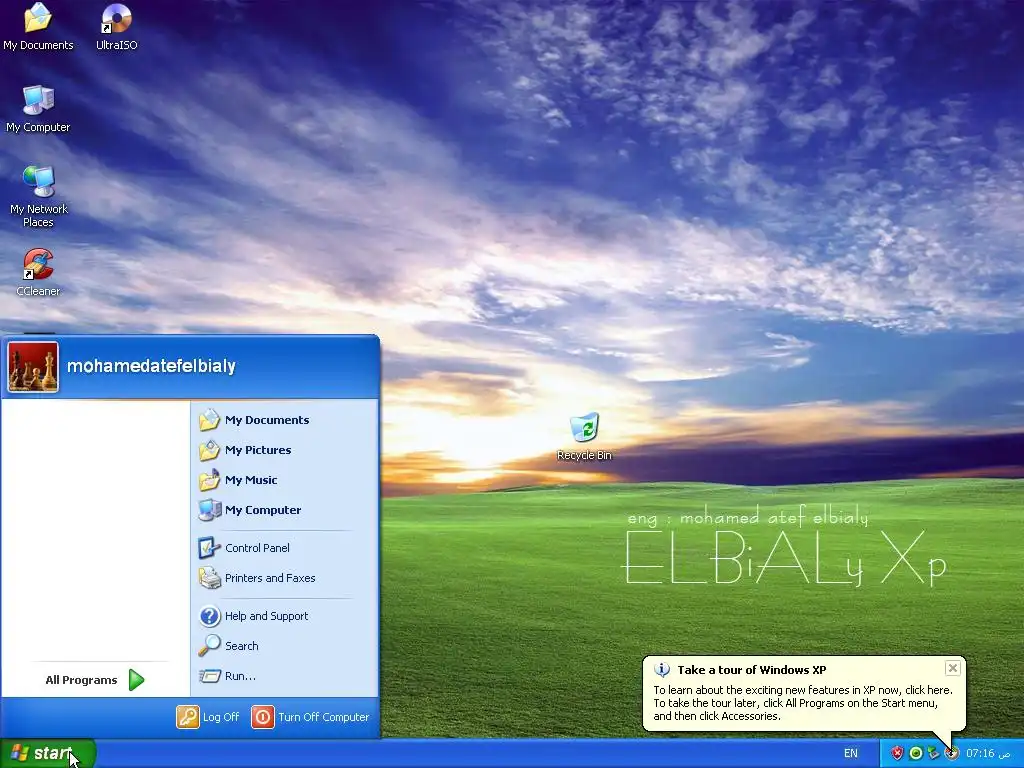Close the Windows XP tour balloon
1024x768 pixels.
click(x=953, y=668)
